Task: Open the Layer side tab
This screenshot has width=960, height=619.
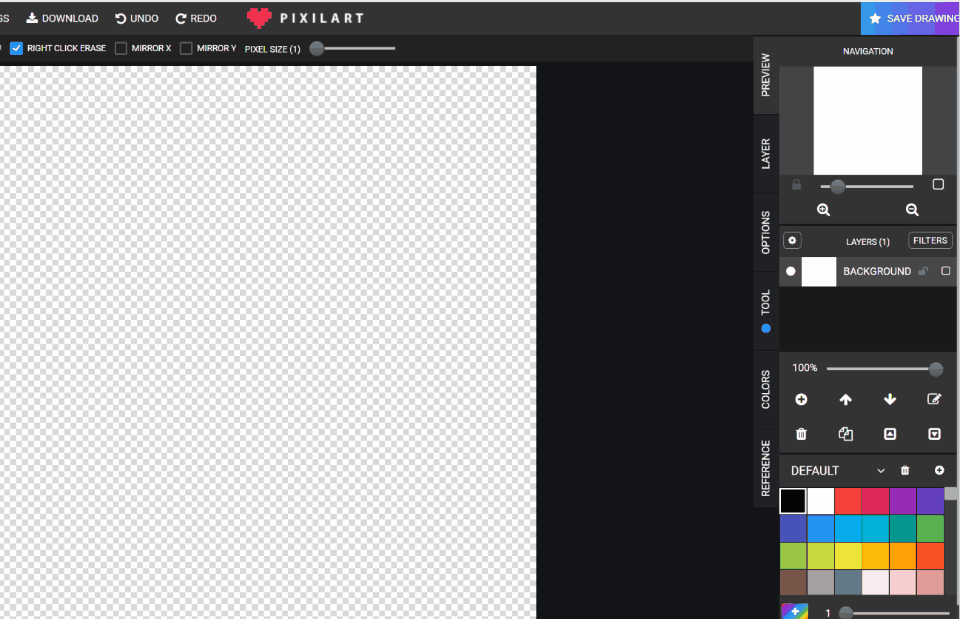Action: (x=765, y=153)
